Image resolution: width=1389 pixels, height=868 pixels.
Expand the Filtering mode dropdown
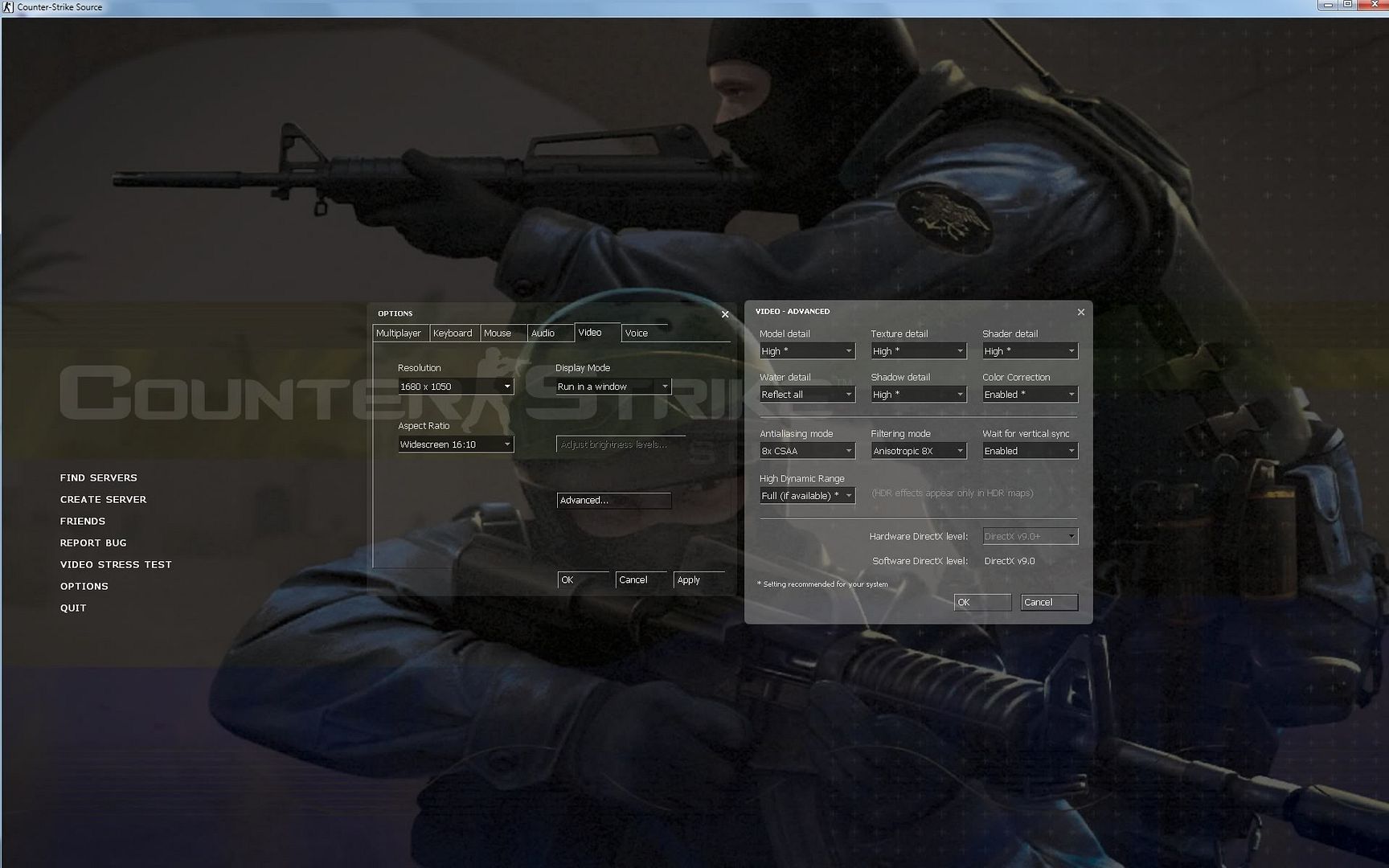tap(919, 451)
